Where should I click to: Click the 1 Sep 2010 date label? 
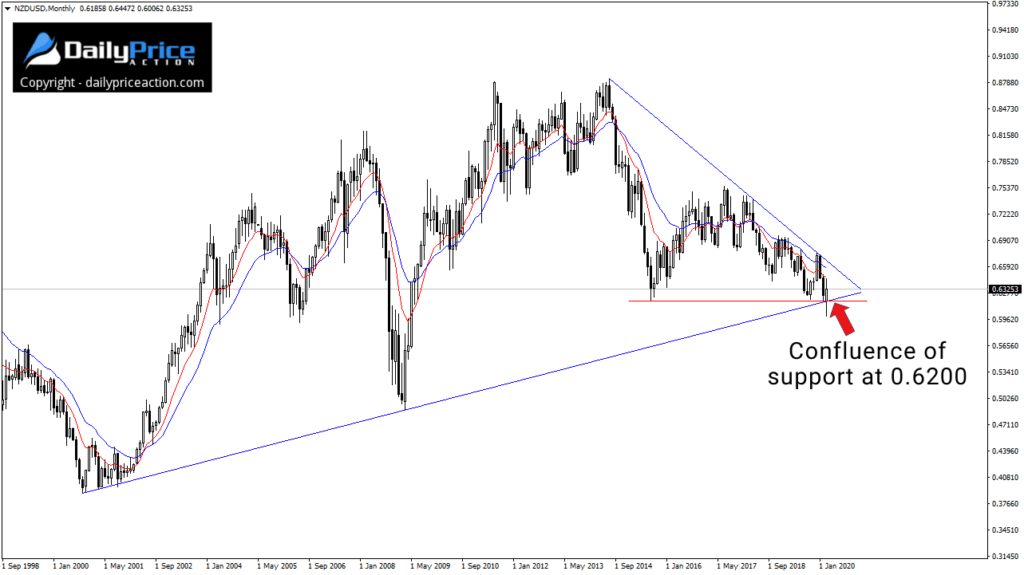[x=481, y=566]
